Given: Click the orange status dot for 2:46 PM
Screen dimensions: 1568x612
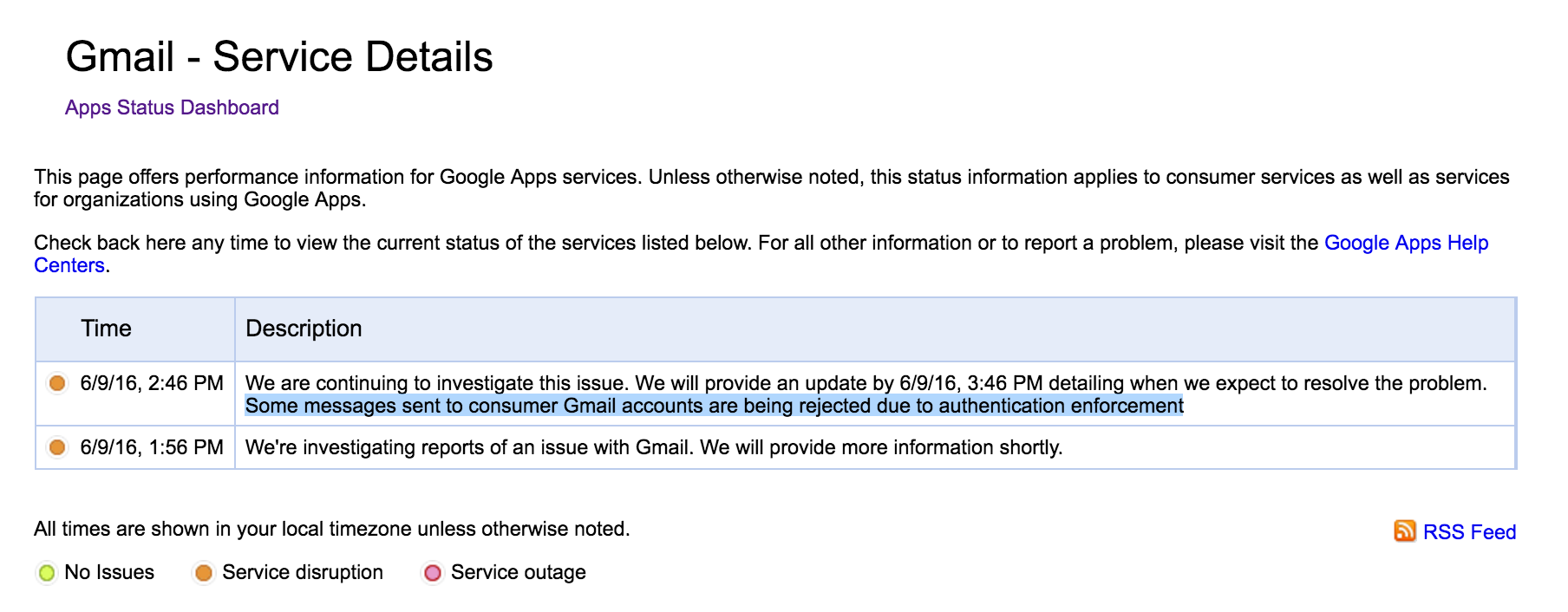Looking at the screenshot, I should [57, 383].
